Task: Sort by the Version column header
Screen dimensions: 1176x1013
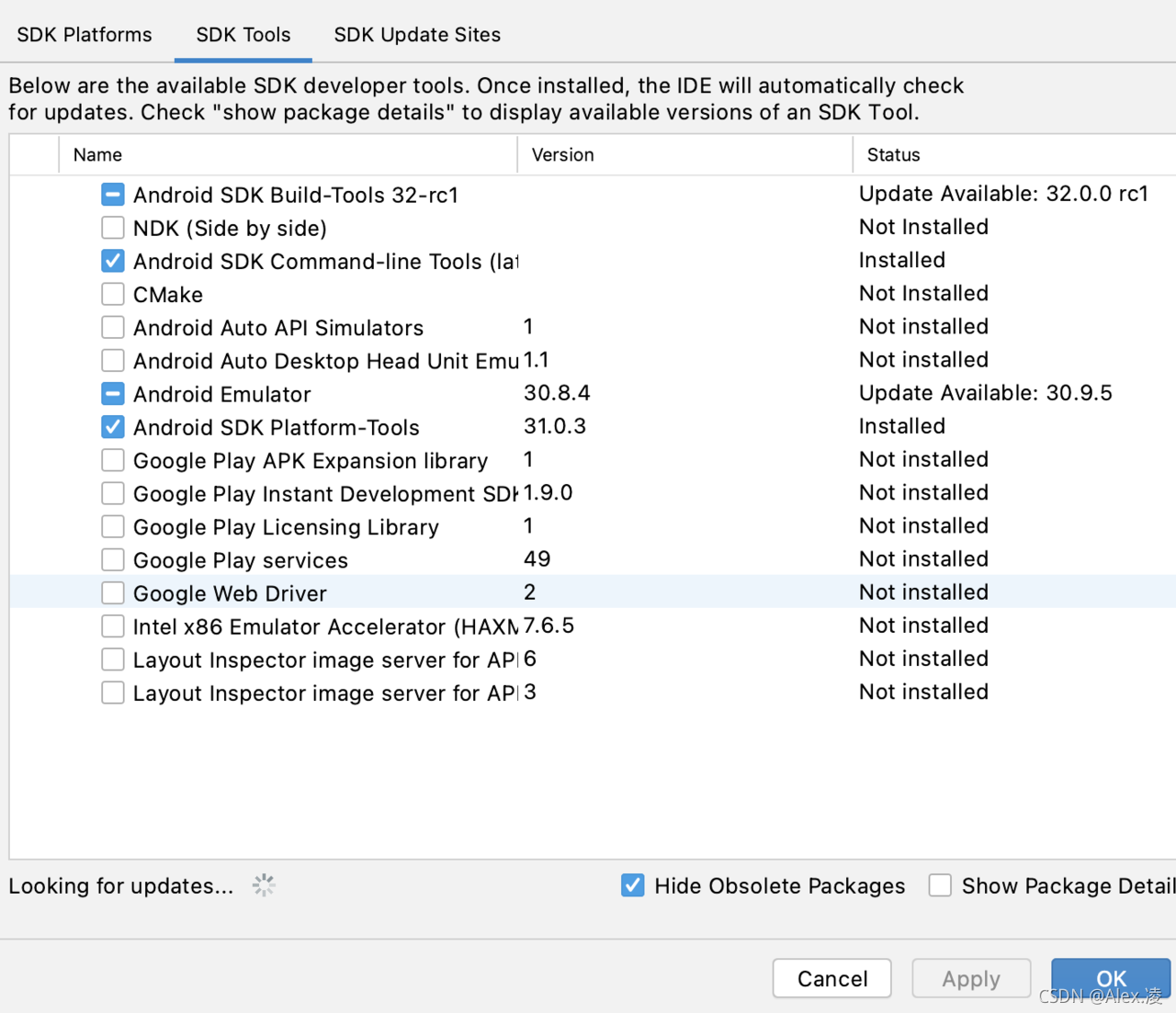Action: pos(685,154)
